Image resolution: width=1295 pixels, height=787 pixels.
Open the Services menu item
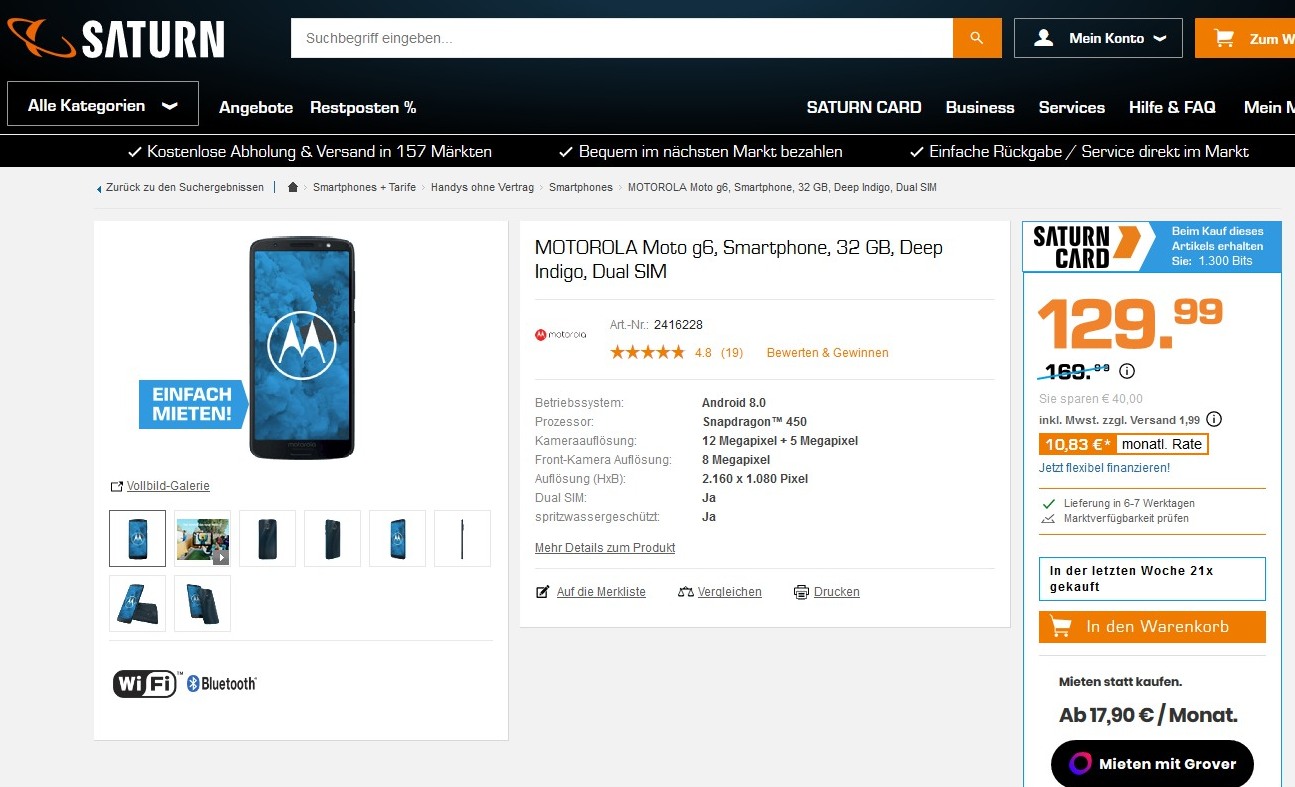[x=1072, y=107]
